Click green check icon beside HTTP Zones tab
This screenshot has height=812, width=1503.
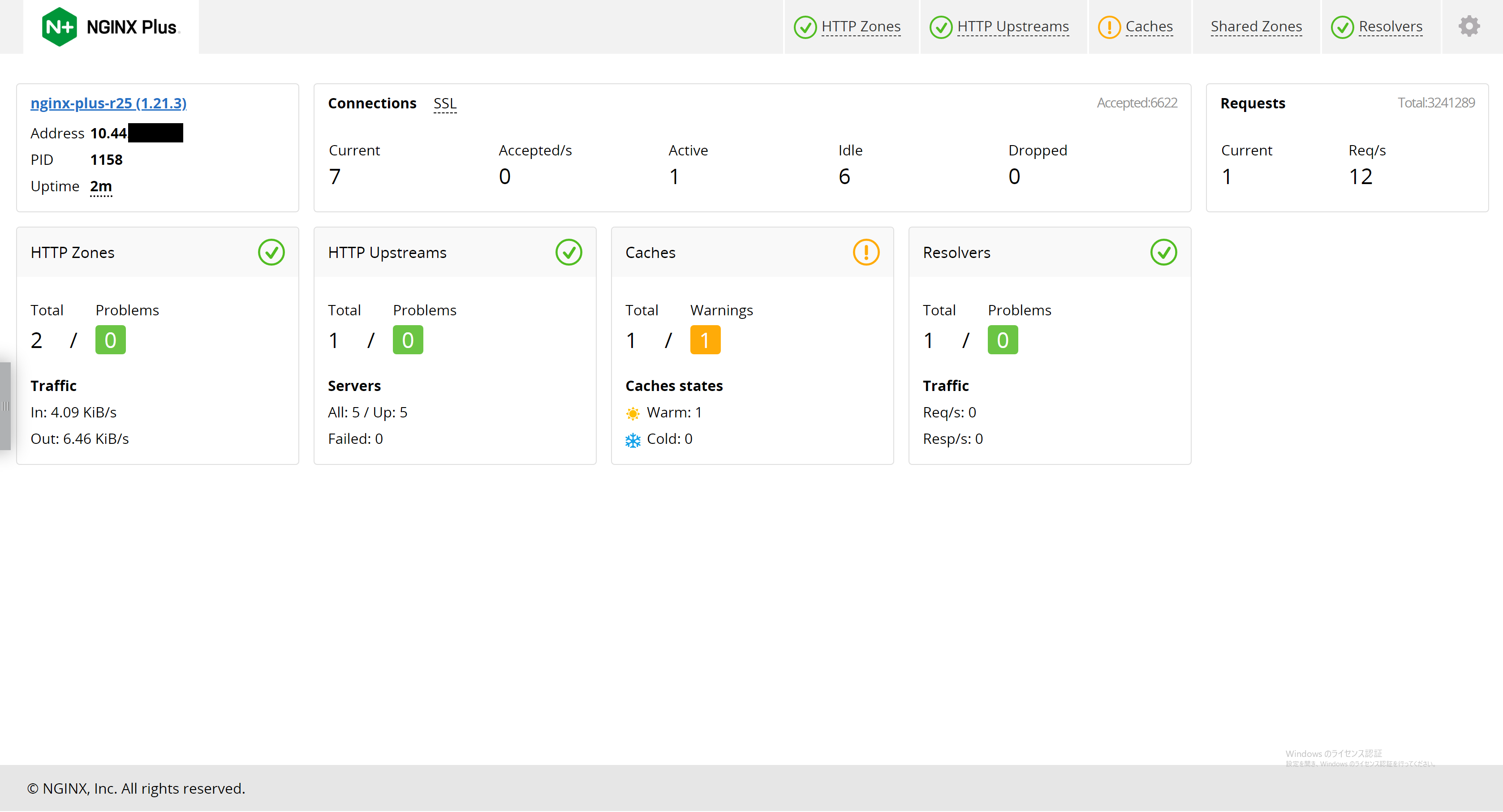click(x=805, y=27)
